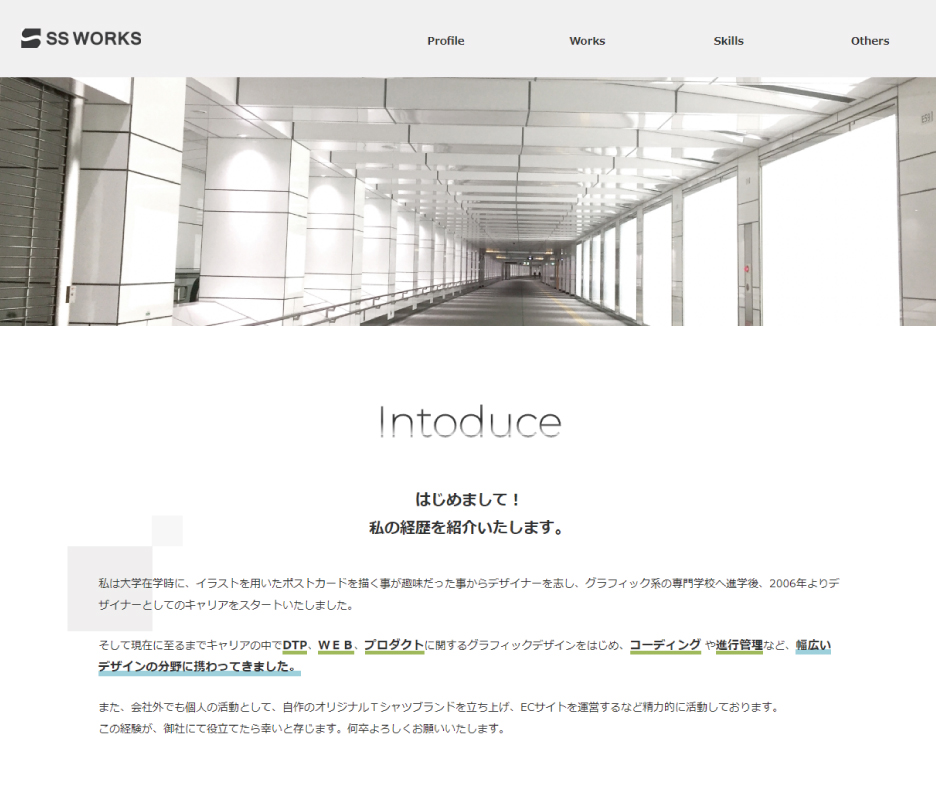Click the corridor hero banner image
Image resolution: width=936 pixels, height=788 pixels.
[x=468, y=201]
